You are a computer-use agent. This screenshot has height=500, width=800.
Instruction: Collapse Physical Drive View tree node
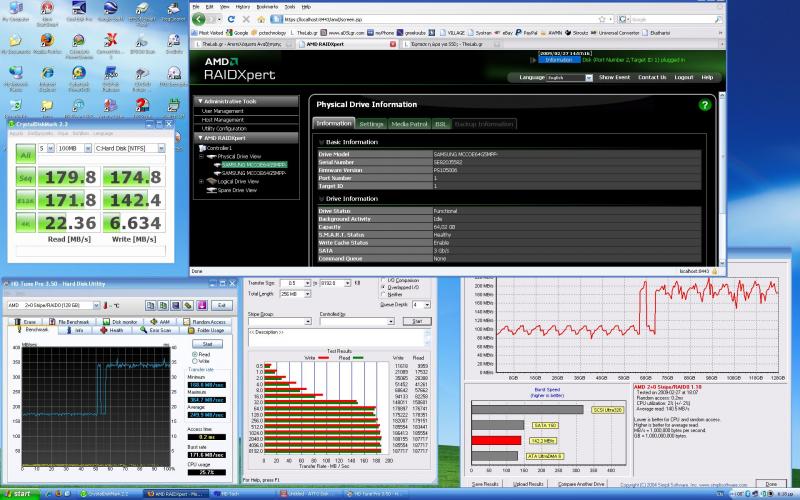click(202, 157)
